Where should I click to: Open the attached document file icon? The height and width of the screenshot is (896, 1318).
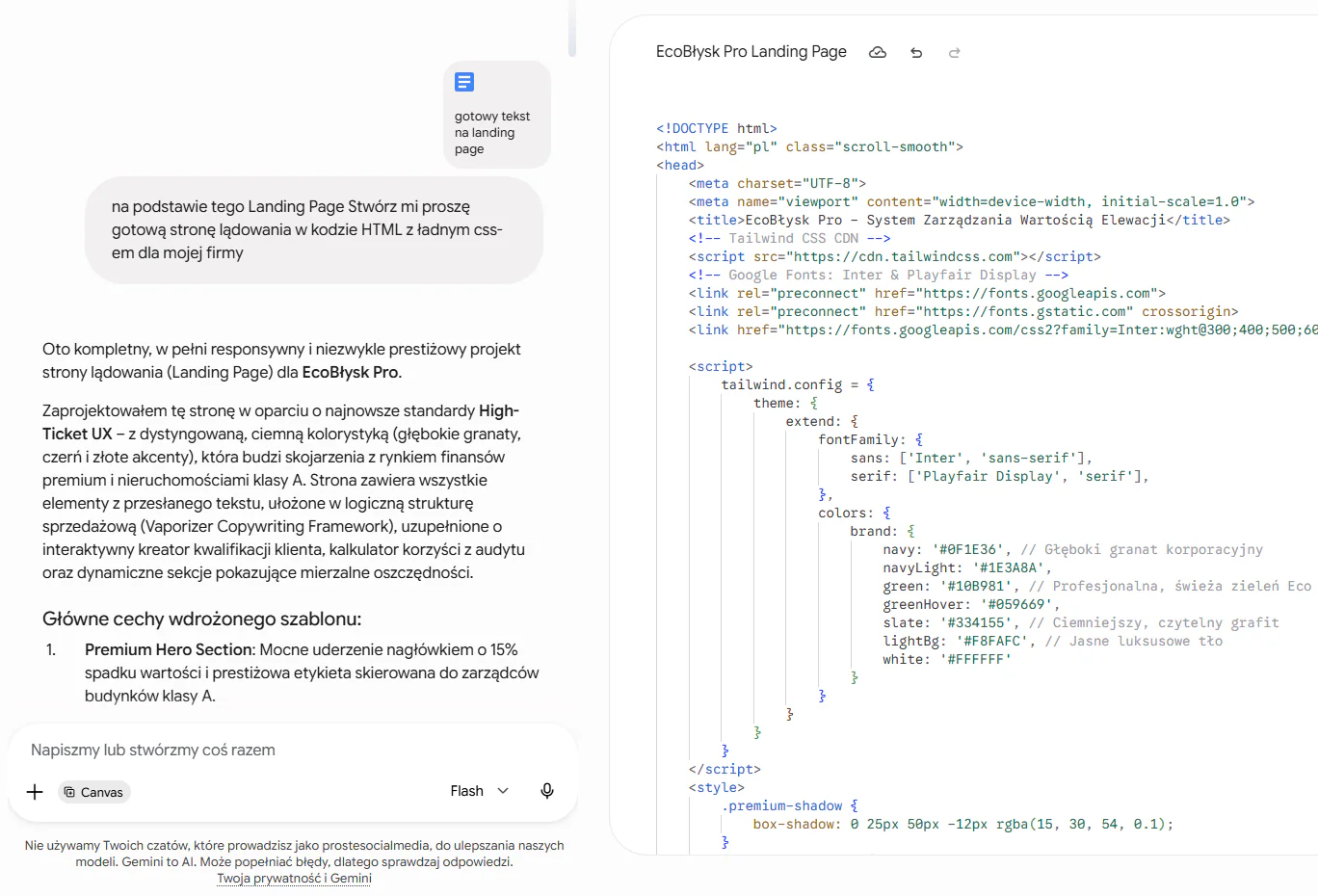(x=464, y=82)
